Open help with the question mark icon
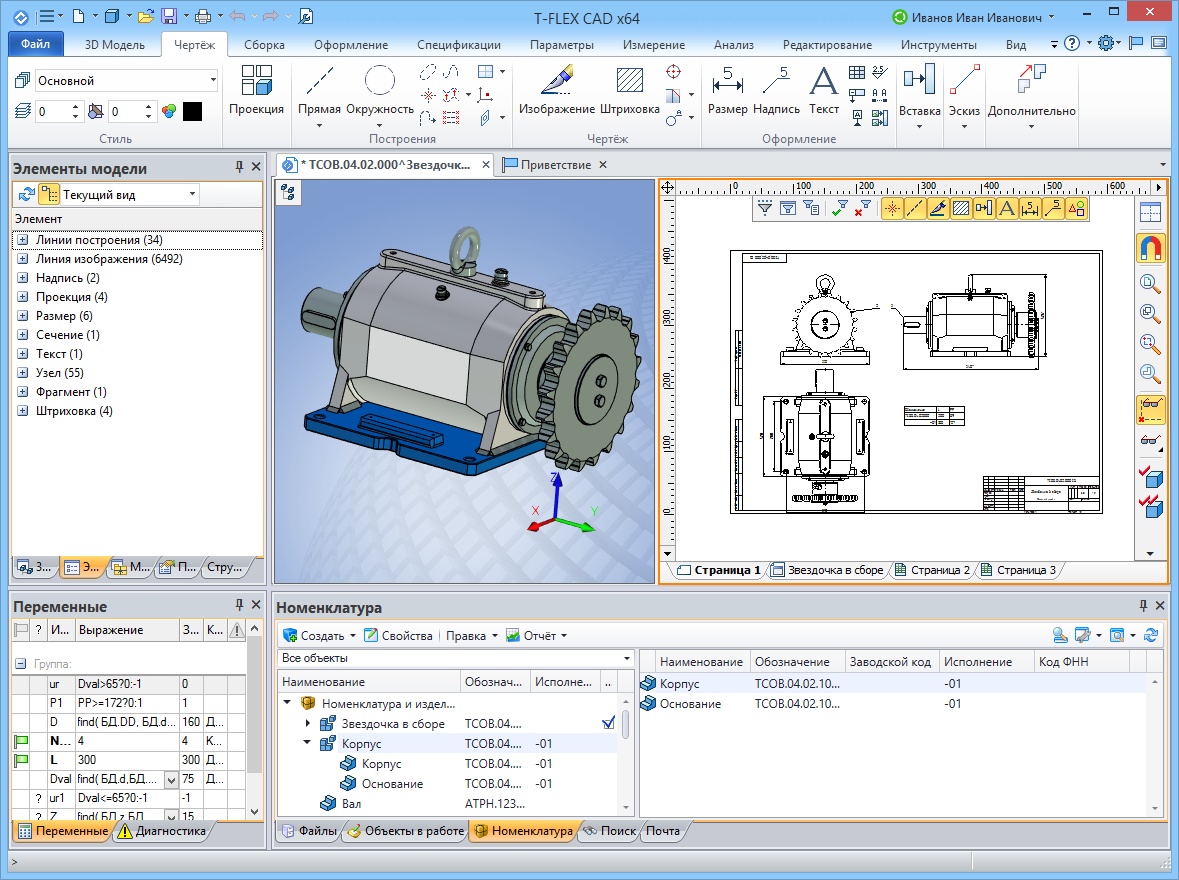This screenshot has height=880, width=1179. (1072, 44)
